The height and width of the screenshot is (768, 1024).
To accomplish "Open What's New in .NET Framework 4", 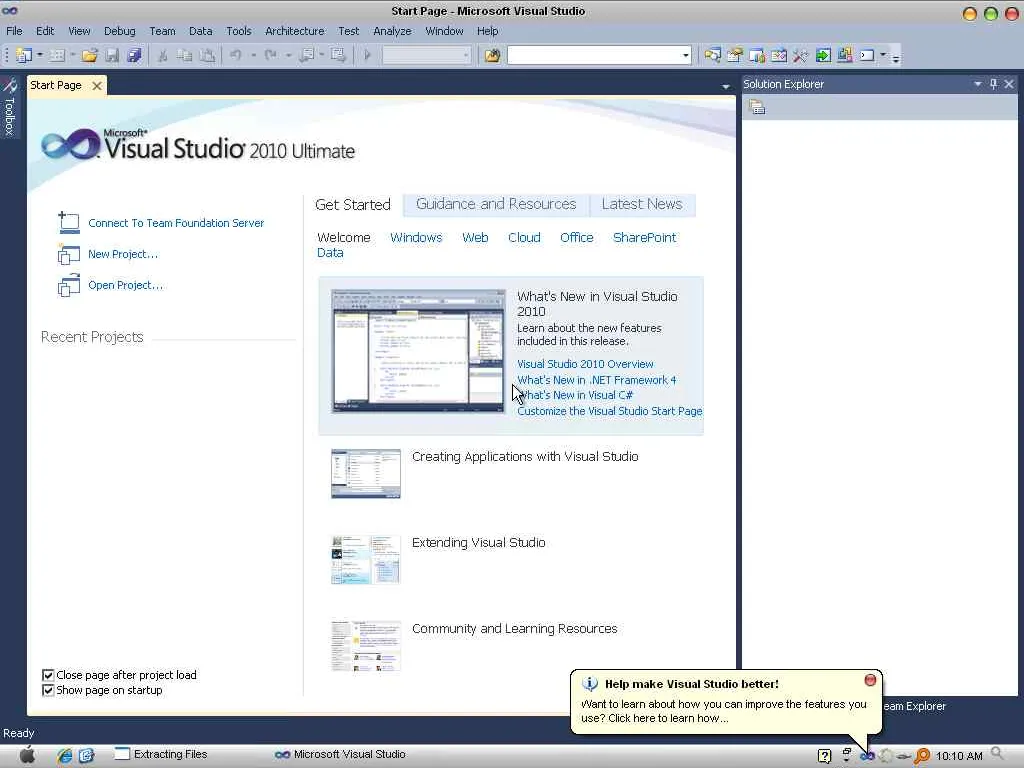I will [x=597, y=380].
